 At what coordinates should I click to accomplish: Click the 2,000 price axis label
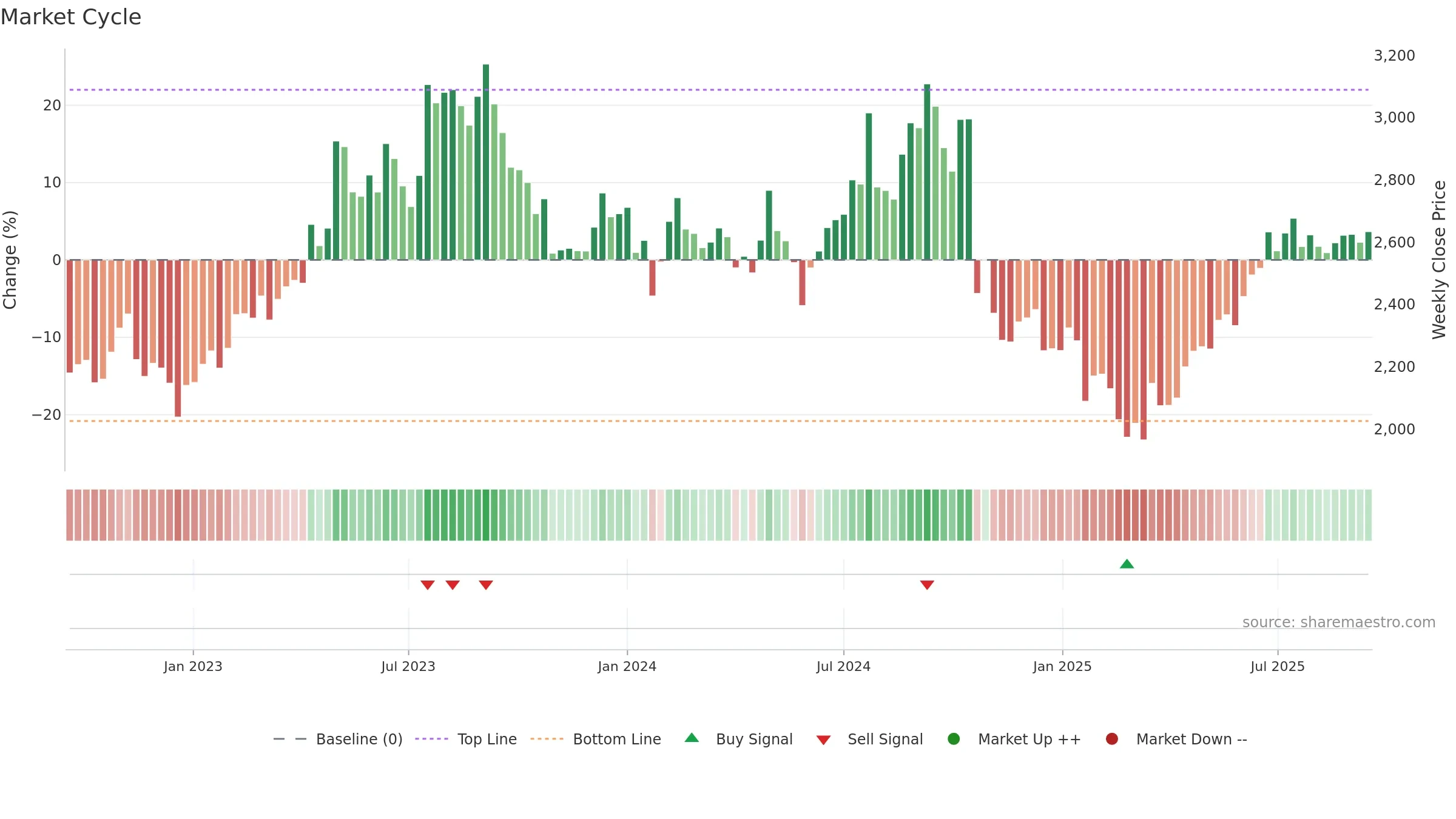pos(1394,430)
